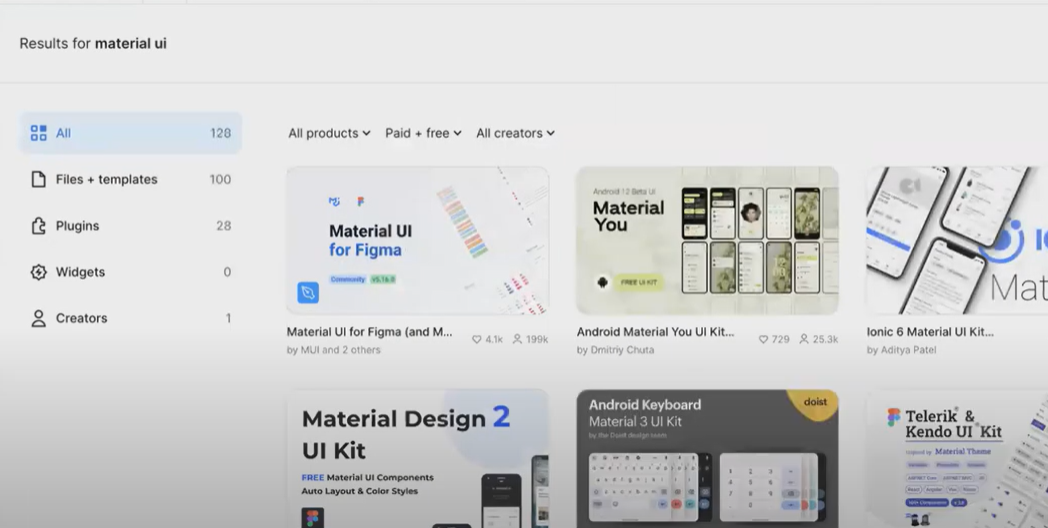The width and height of the screenshot is (1048, 528).
Task: Open Telerik & Kendo UI Kit thumbnail
Action: click(957, 458)
